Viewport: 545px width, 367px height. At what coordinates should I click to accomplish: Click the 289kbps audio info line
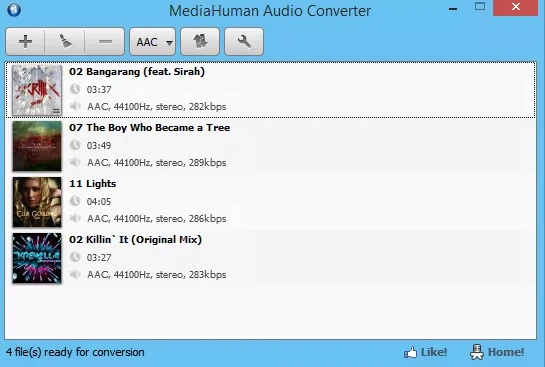click(x=157, y=162)
